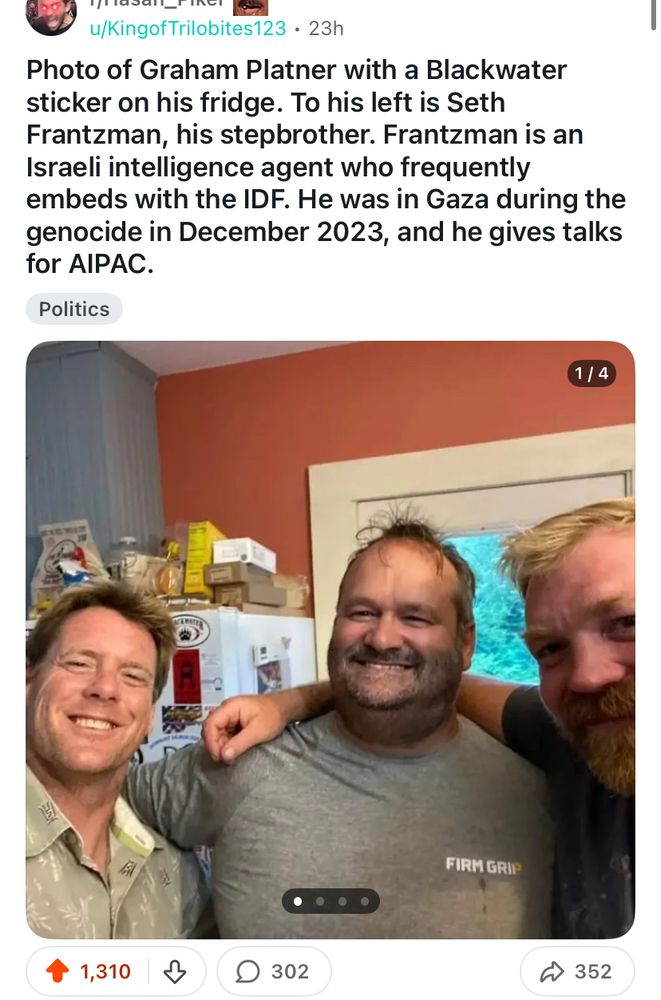Tap the share arrow icon
Image resolution: width=661 pixels, height=1000 pixels.
coord(552,971)
